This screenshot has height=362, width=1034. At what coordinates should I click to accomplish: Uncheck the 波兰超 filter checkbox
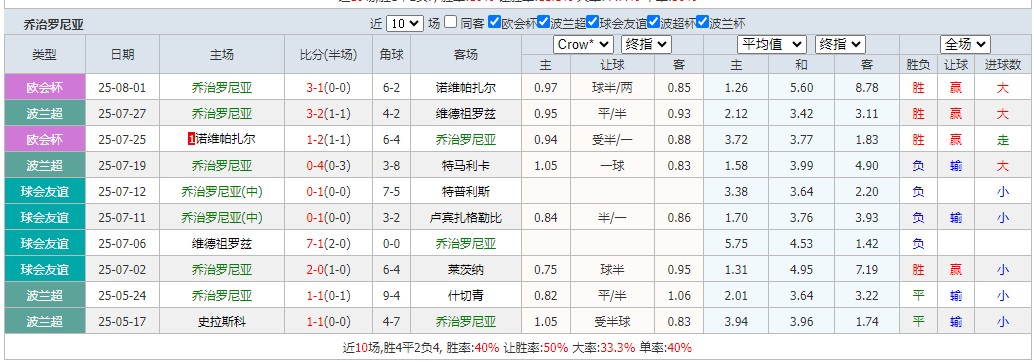pyautogui.click(x=543, y=22)
